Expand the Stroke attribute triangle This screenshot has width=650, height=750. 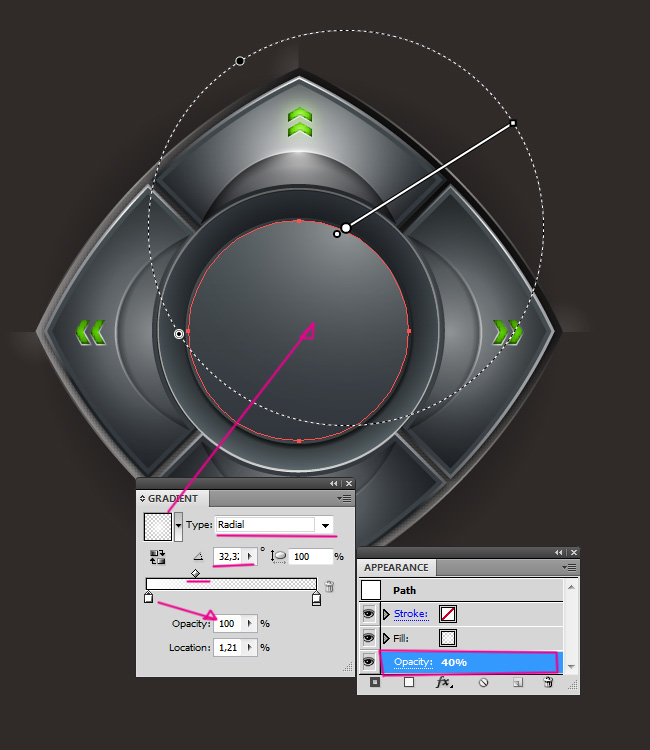point(387,614)
